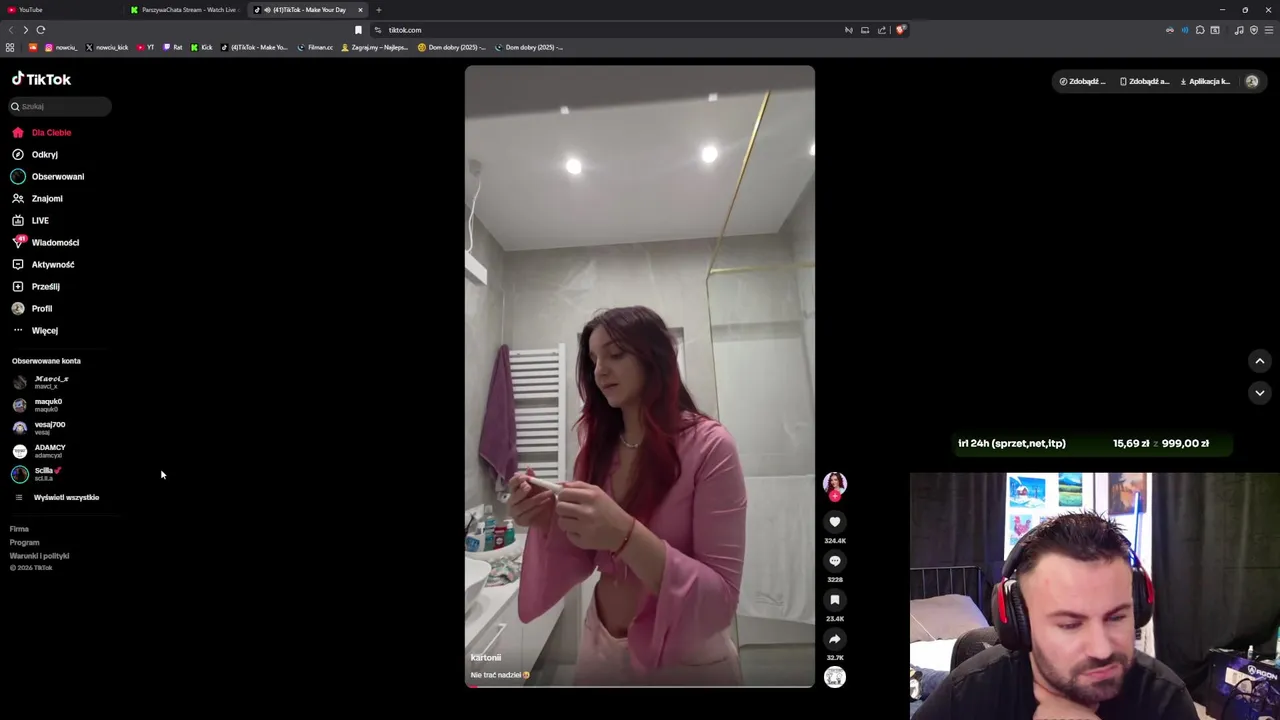Open the Filman.cc bookmark
Screen dimensions: 1280x720
(x=315, y=47)
